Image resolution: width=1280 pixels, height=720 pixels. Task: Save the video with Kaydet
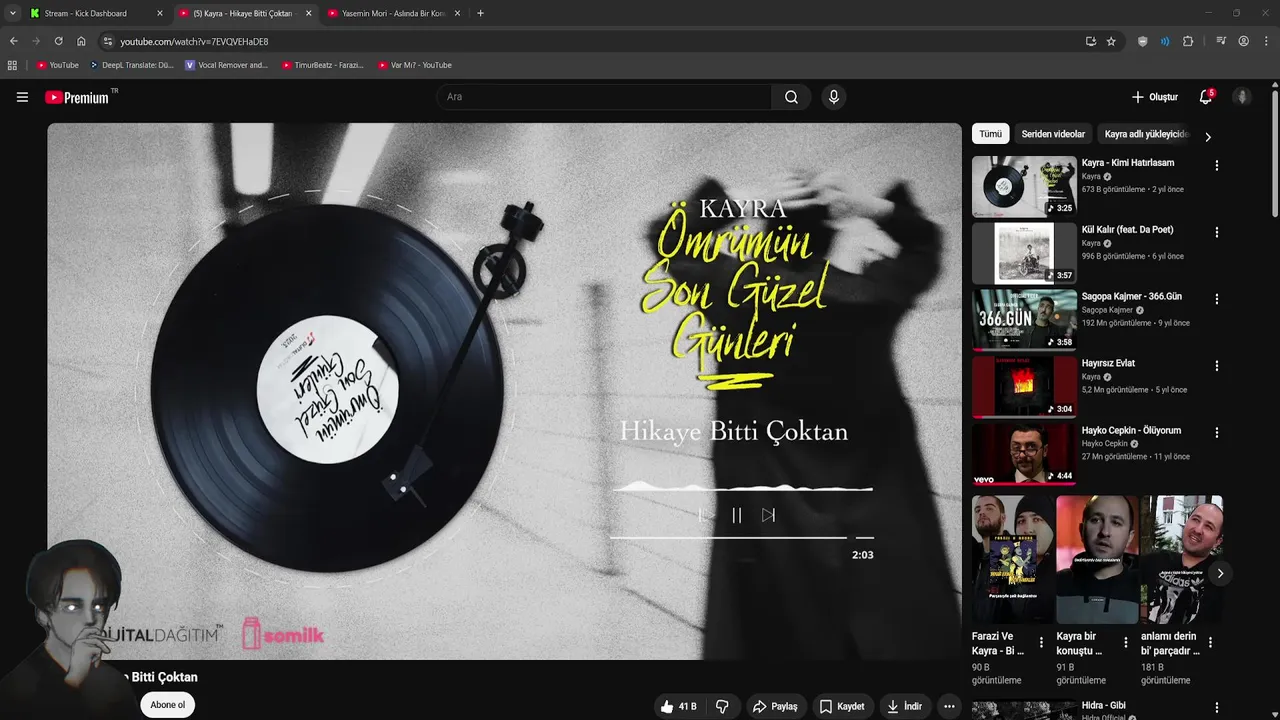pyautogui.click(x=842, y=706)
